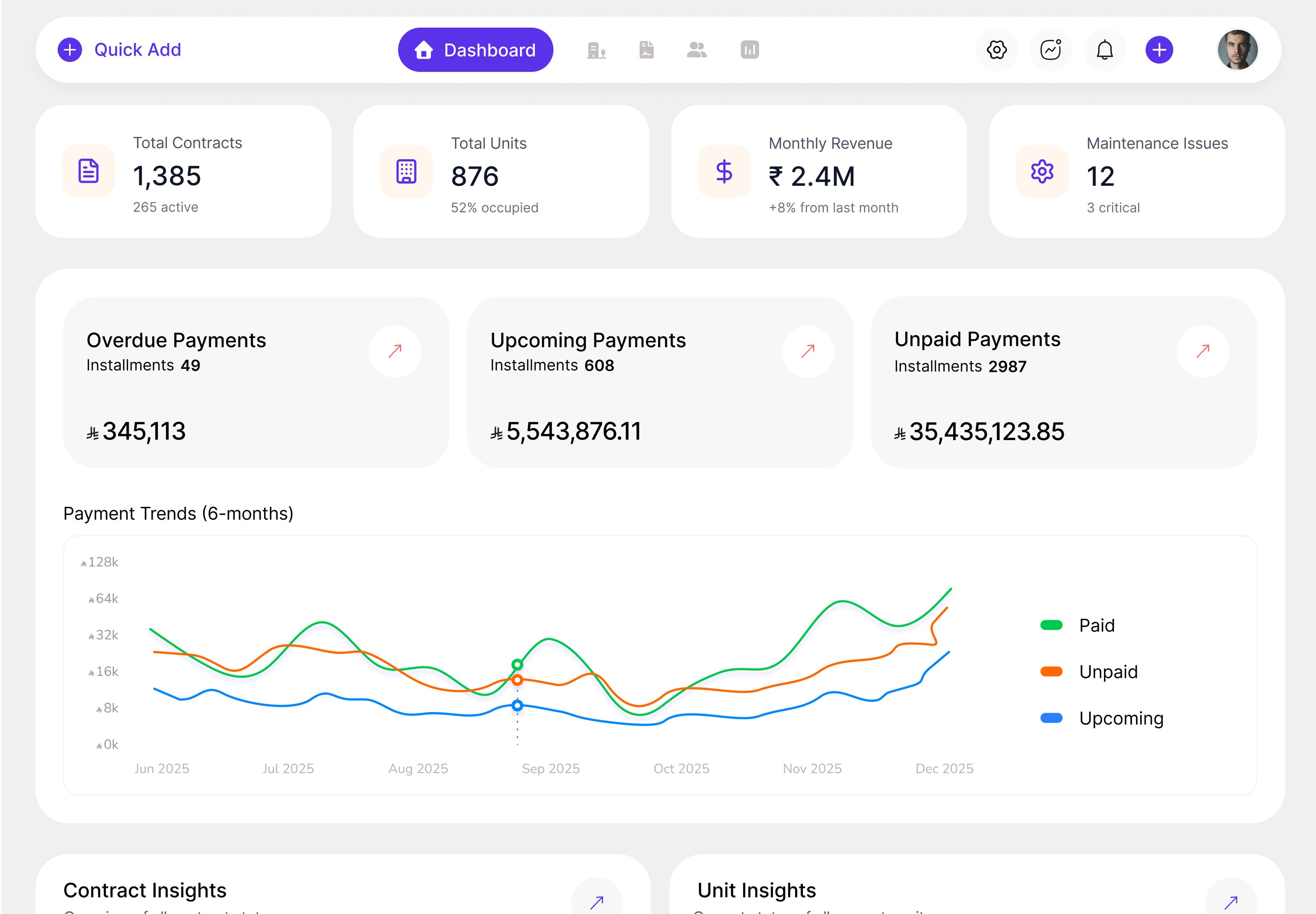Viewport: 1316px width, 914px height.
Task: Open the buildings nav icon
Action: pyautogui.click(x=596, y=50)
